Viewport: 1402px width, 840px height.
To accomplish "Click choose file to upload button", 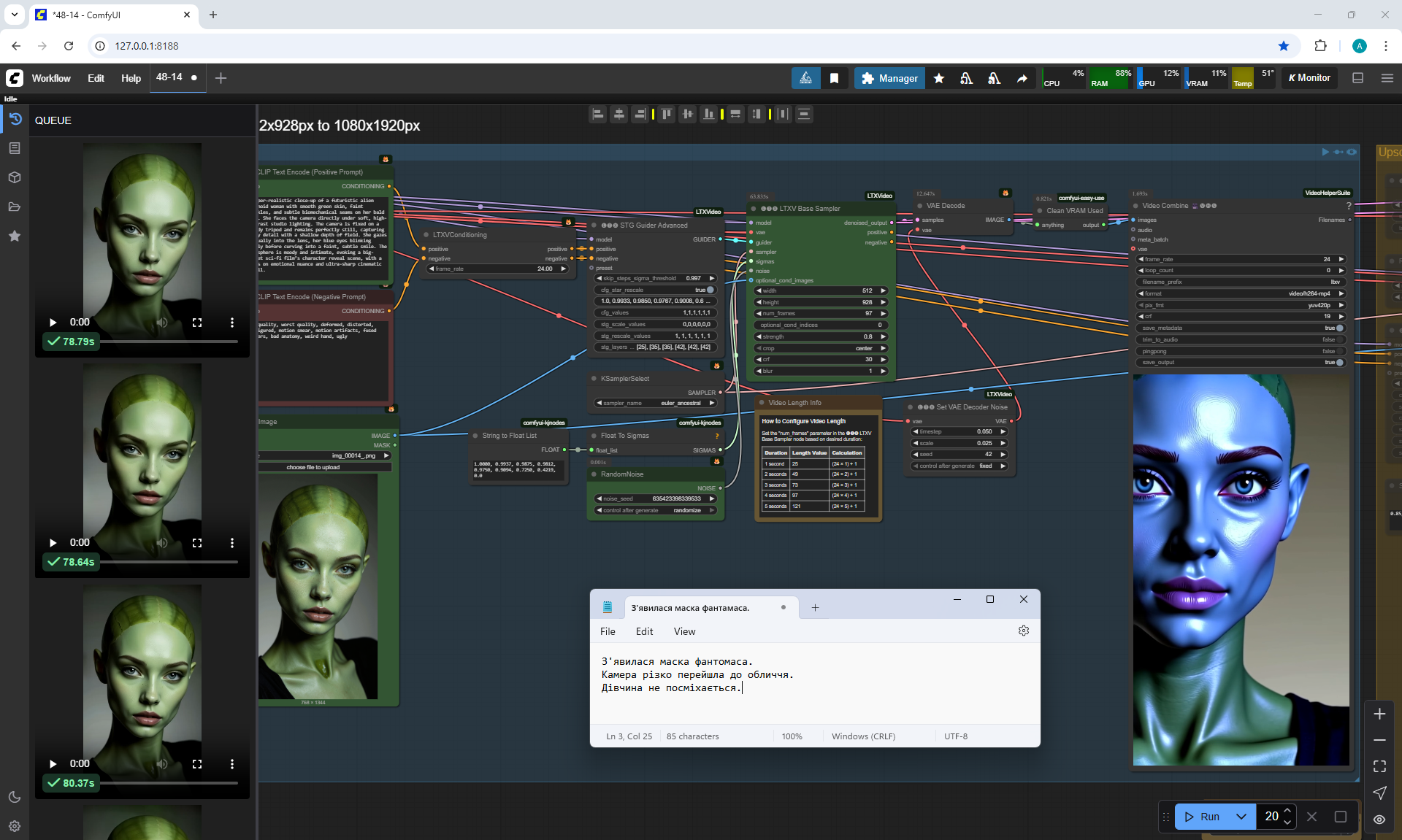I will tap(313, 467).
